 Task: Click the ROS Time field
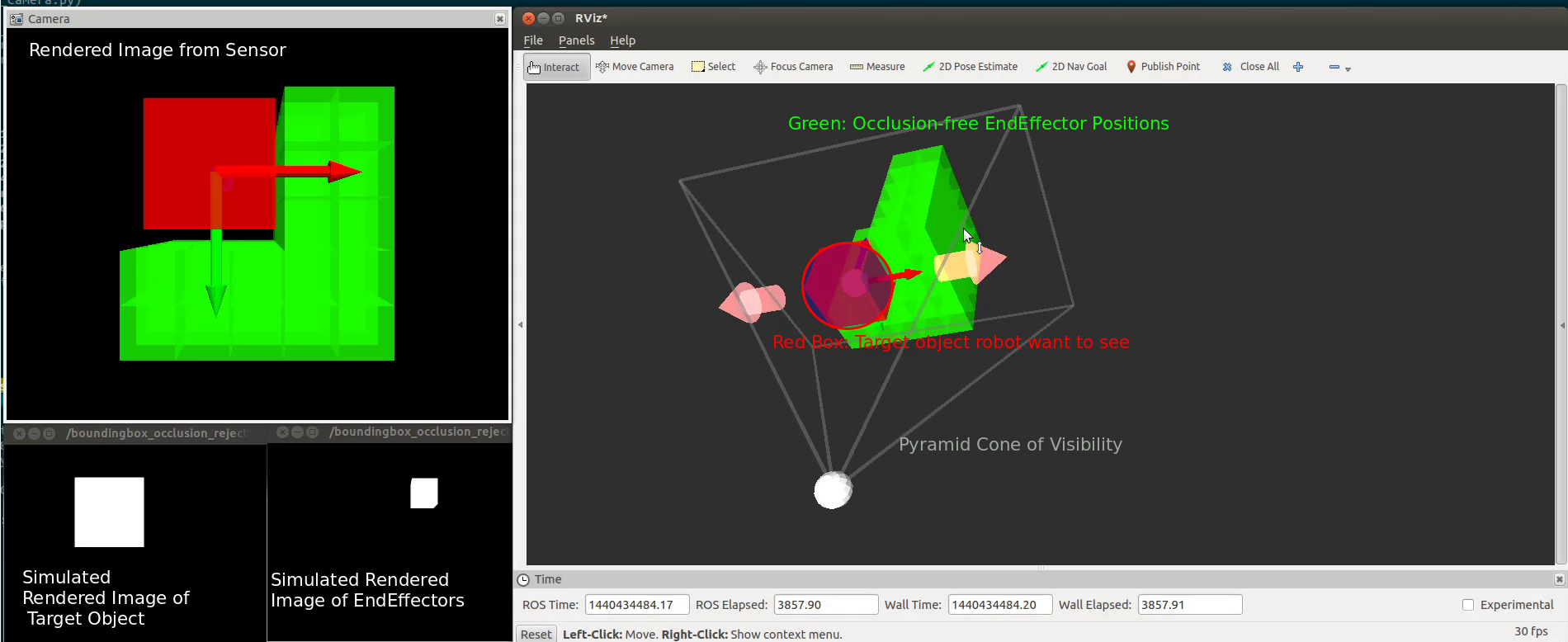pos(637,605)
